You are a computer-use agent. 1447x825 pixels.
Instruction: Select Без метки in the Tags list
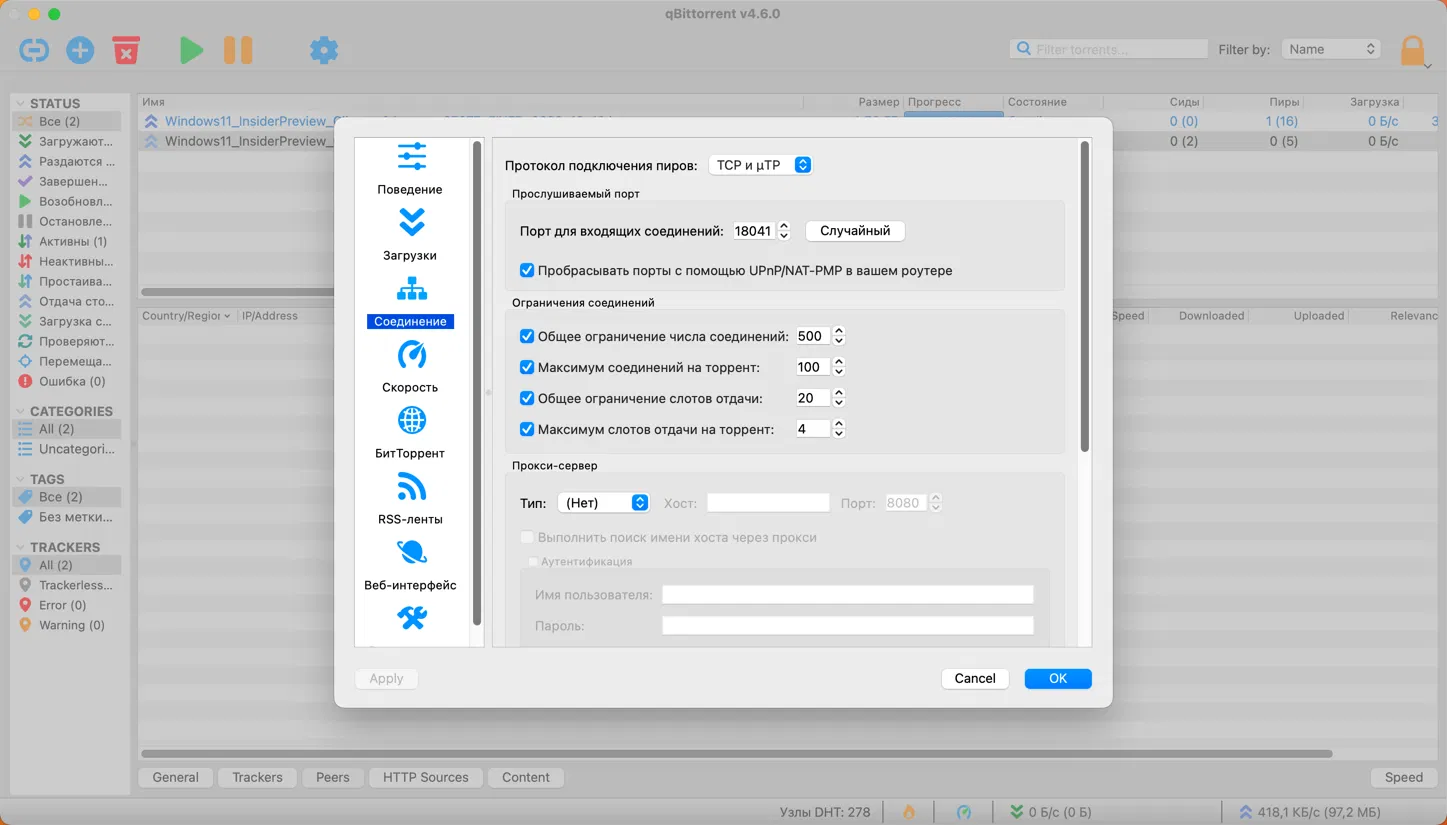click(x=66, y=517)
